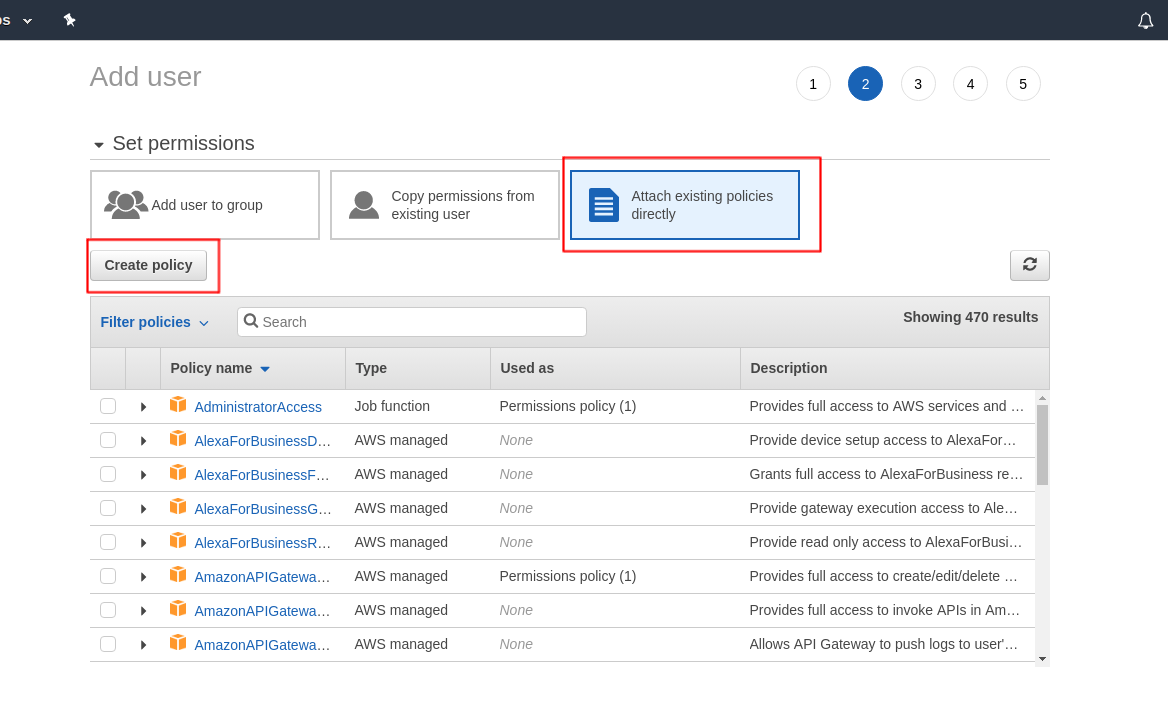Go to step 3 of wizard
Image resolution: width=1168 pixels, height=713 pixels.
pos(917,84)
